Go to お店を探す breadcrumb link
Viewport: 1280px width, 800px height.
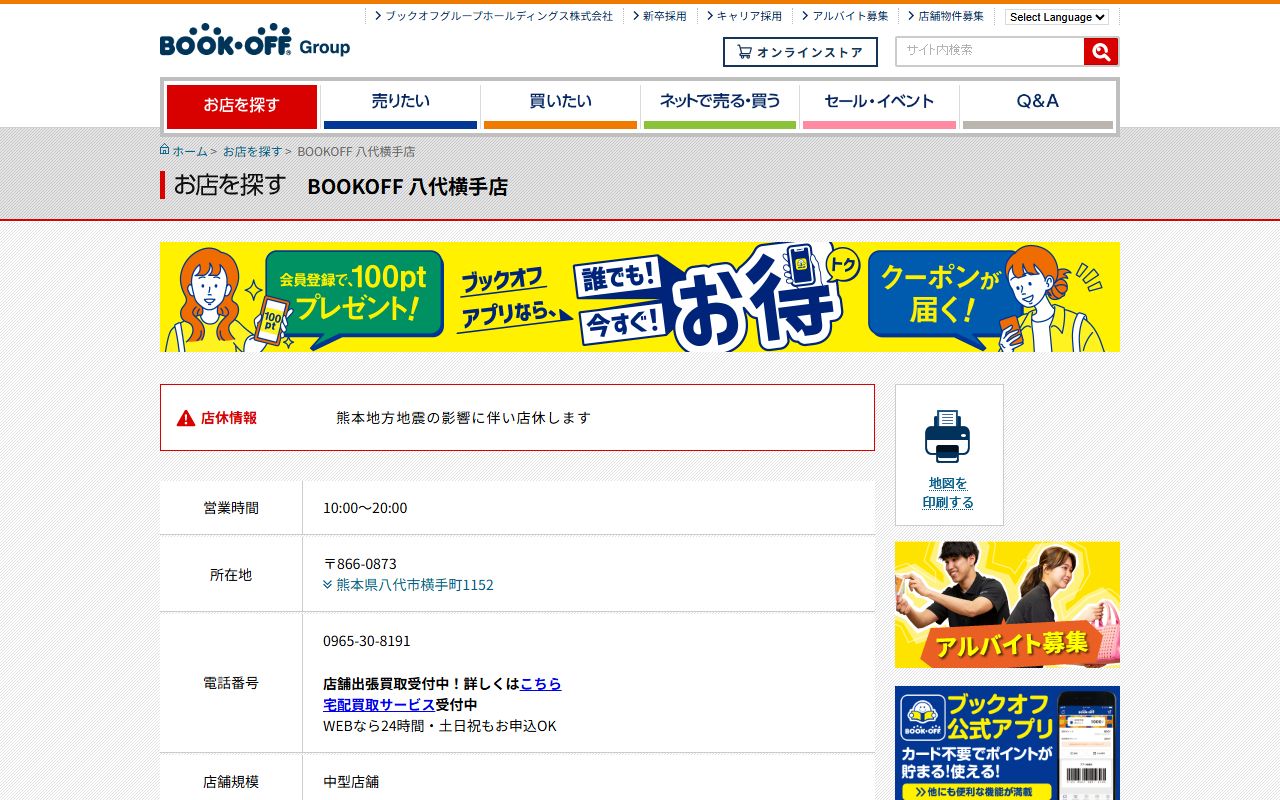point(252,151)
